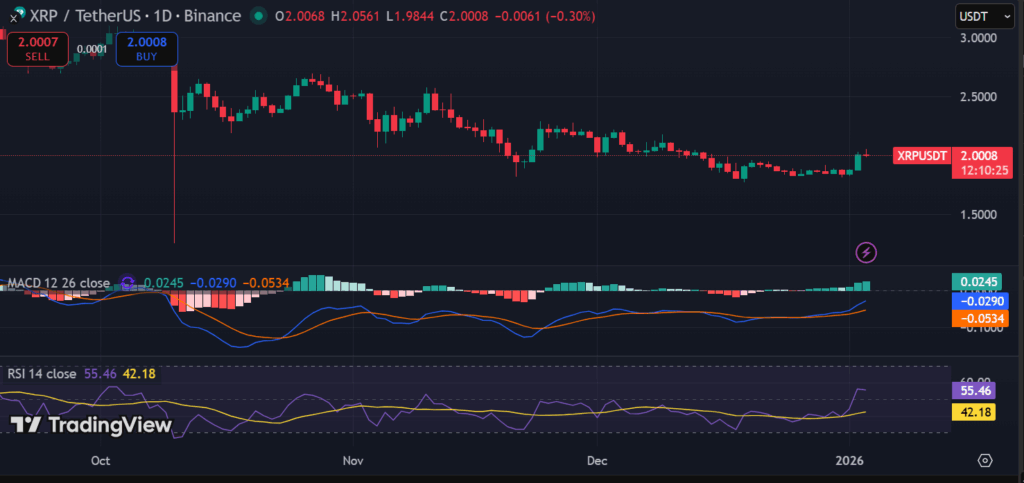
Task: Click the XRPUSDT price label tag
Action: (920, 156)
